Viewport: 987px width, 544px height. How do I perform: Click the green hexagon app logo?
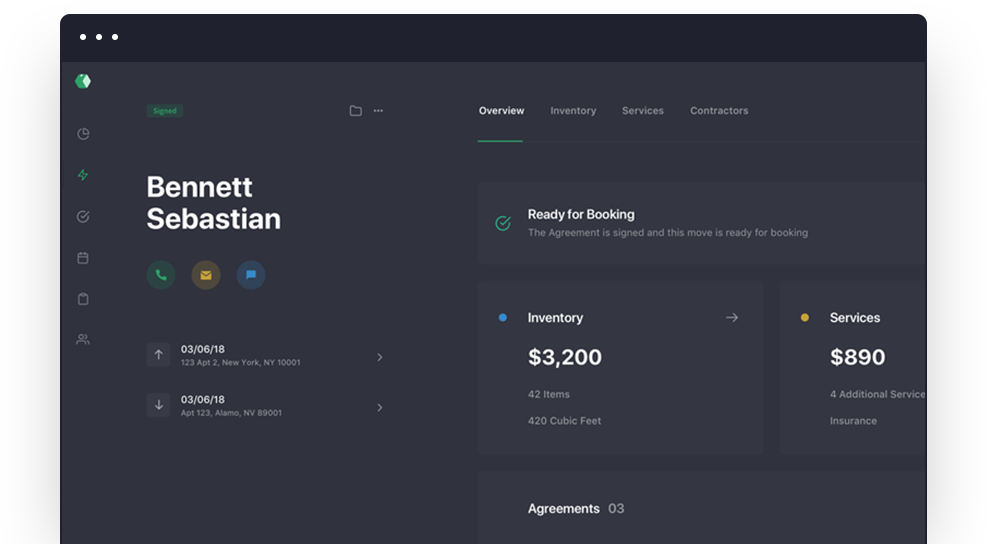tap(83, 81)
